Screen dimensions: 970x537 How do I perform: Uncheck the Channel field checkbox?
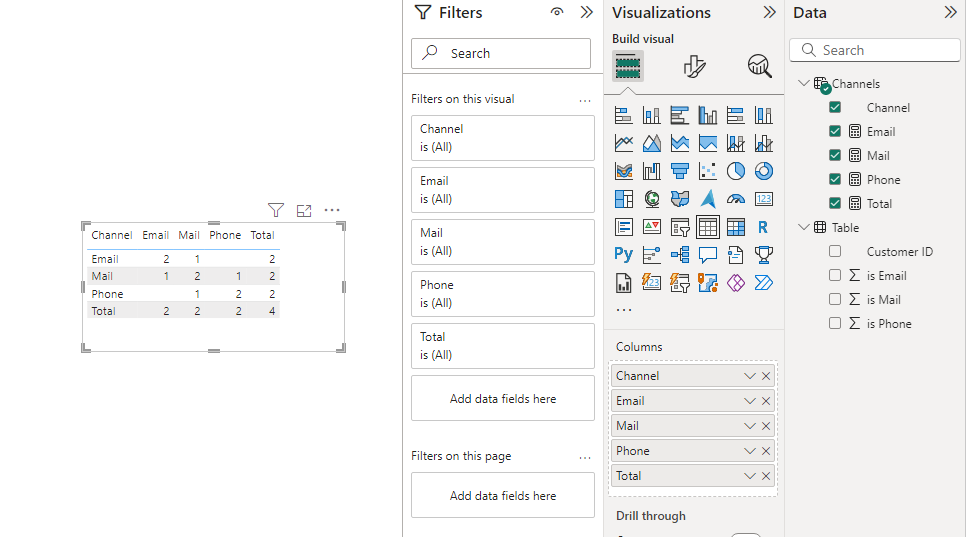pos(835,107)
